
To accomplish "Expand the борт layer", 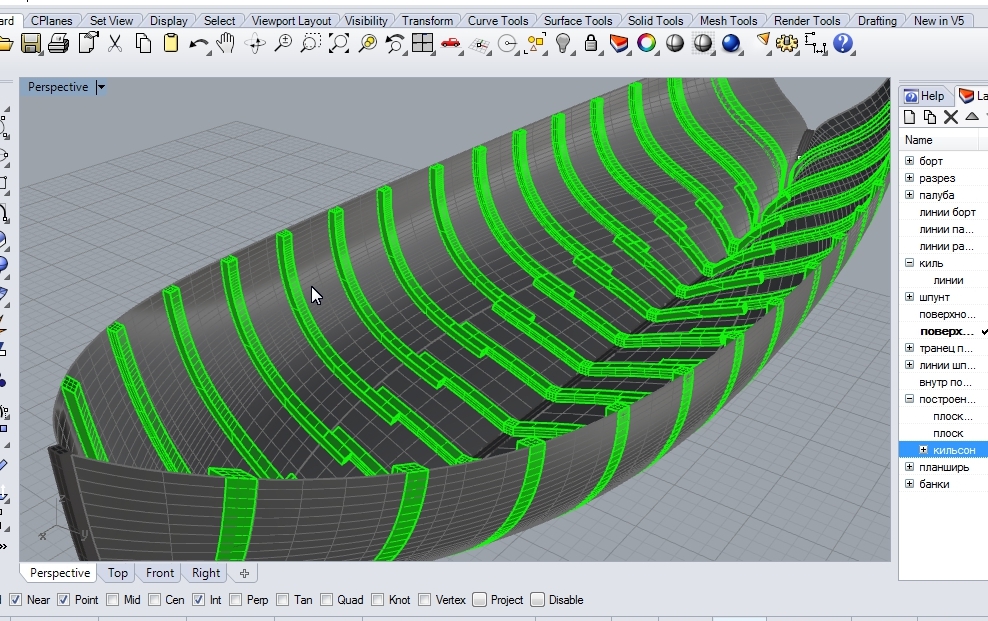I will [x=909, y=161].
